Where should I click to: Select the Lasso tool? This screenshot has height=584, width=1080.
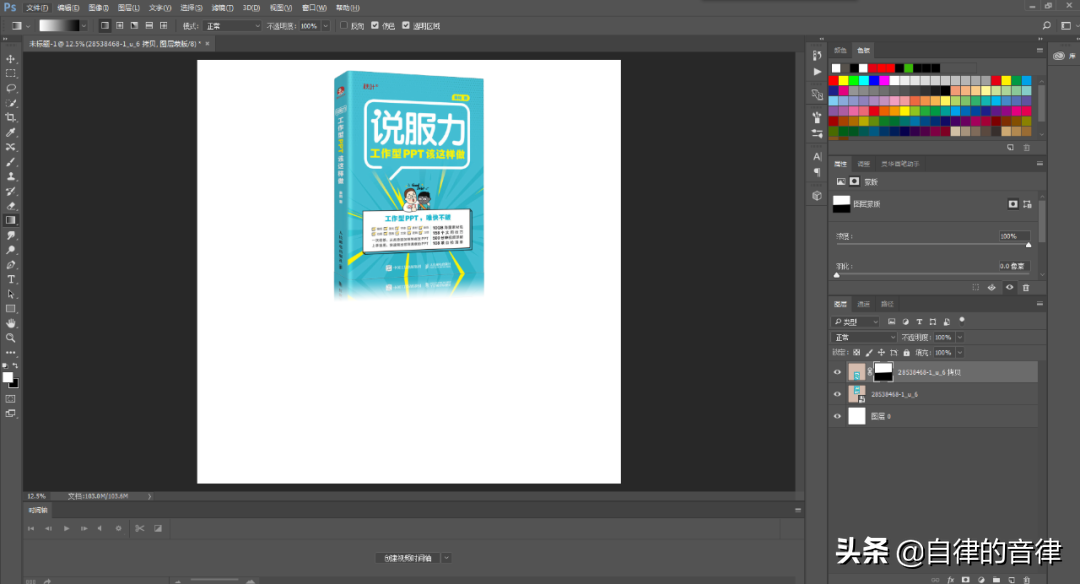pyautogui.click(x=10, y=88)
